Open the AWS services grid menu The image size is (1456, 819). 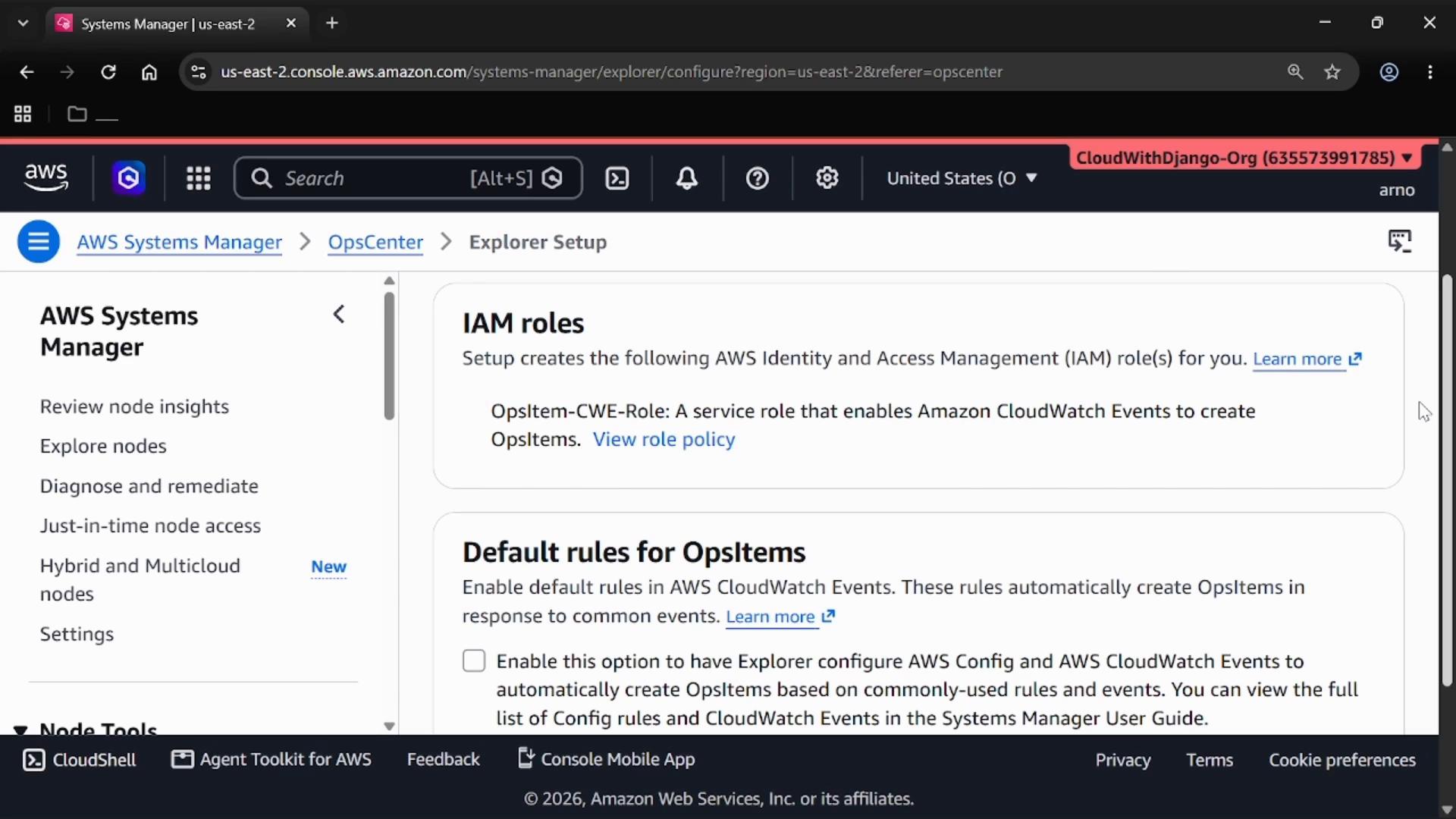(x=199, y=178)
